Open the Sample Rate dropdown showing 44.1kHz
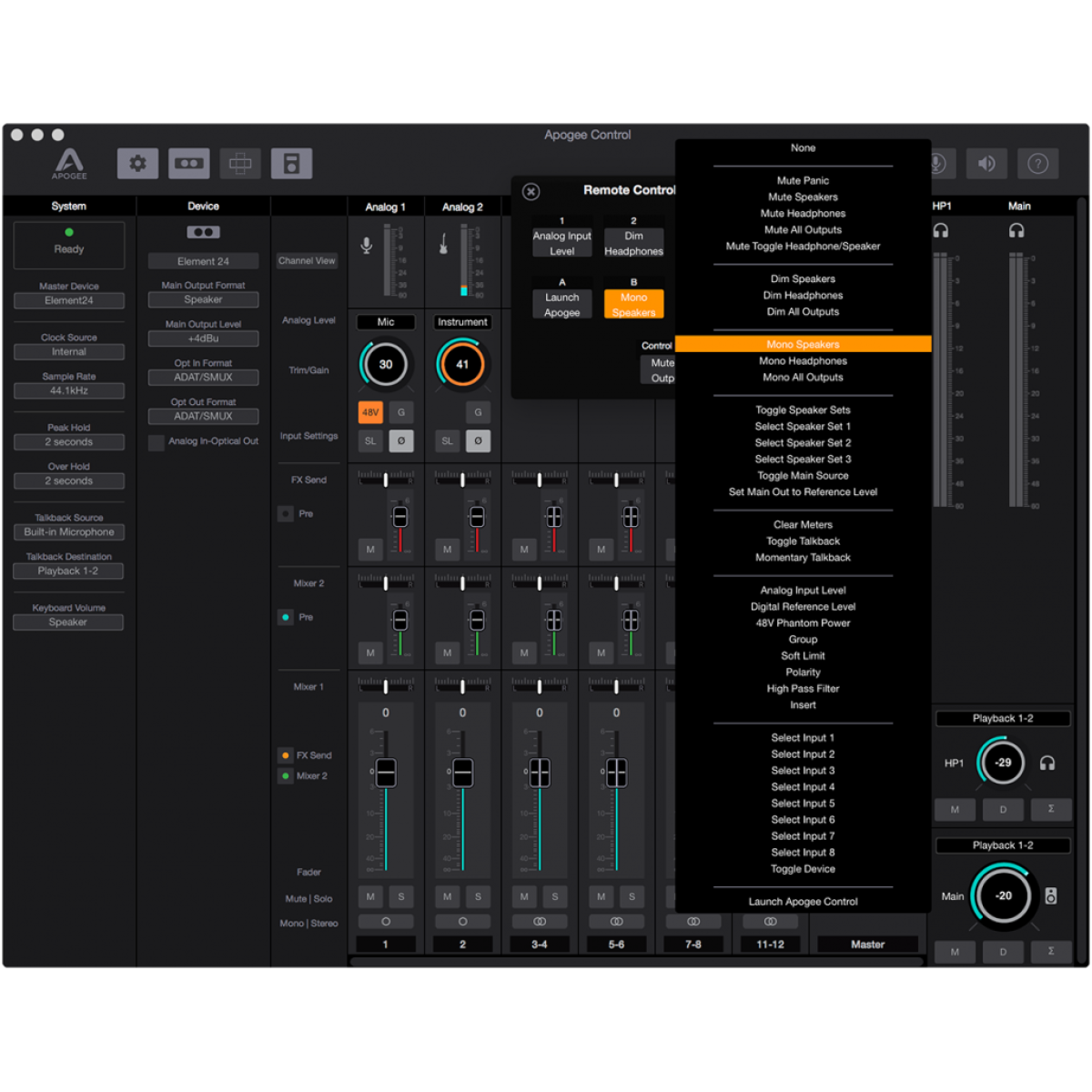Image resolution: width=1092 pixels, height=1092 pixels. (x=69, y=390)
